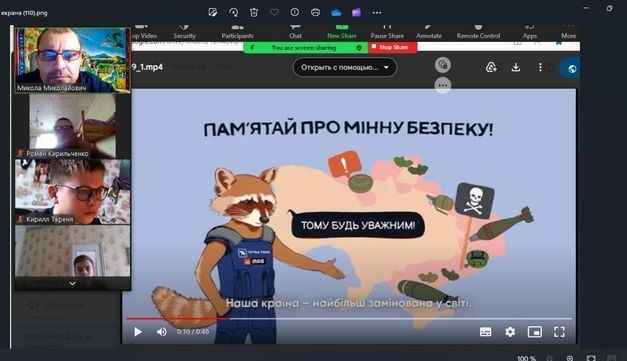Open the Drive viewer vertical-dots menu
Viewport: 627px width, 361px height.
point(540,67)
